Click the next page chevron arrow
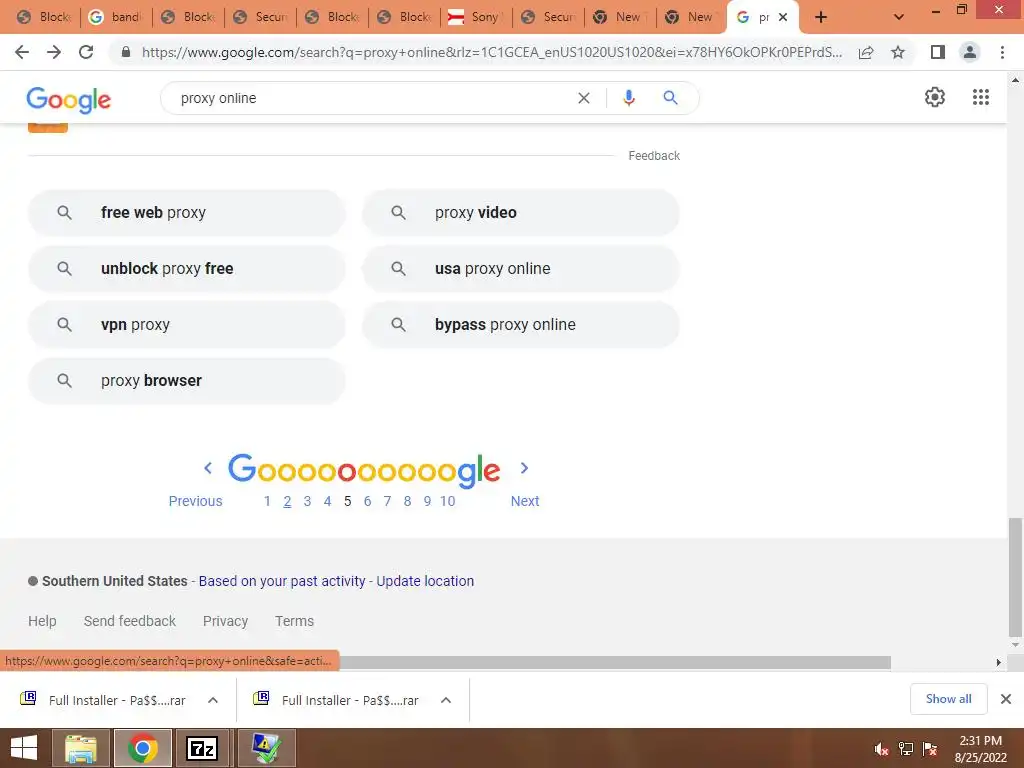The width and height of the screenshot is (1024, 768). coord(524,468)
